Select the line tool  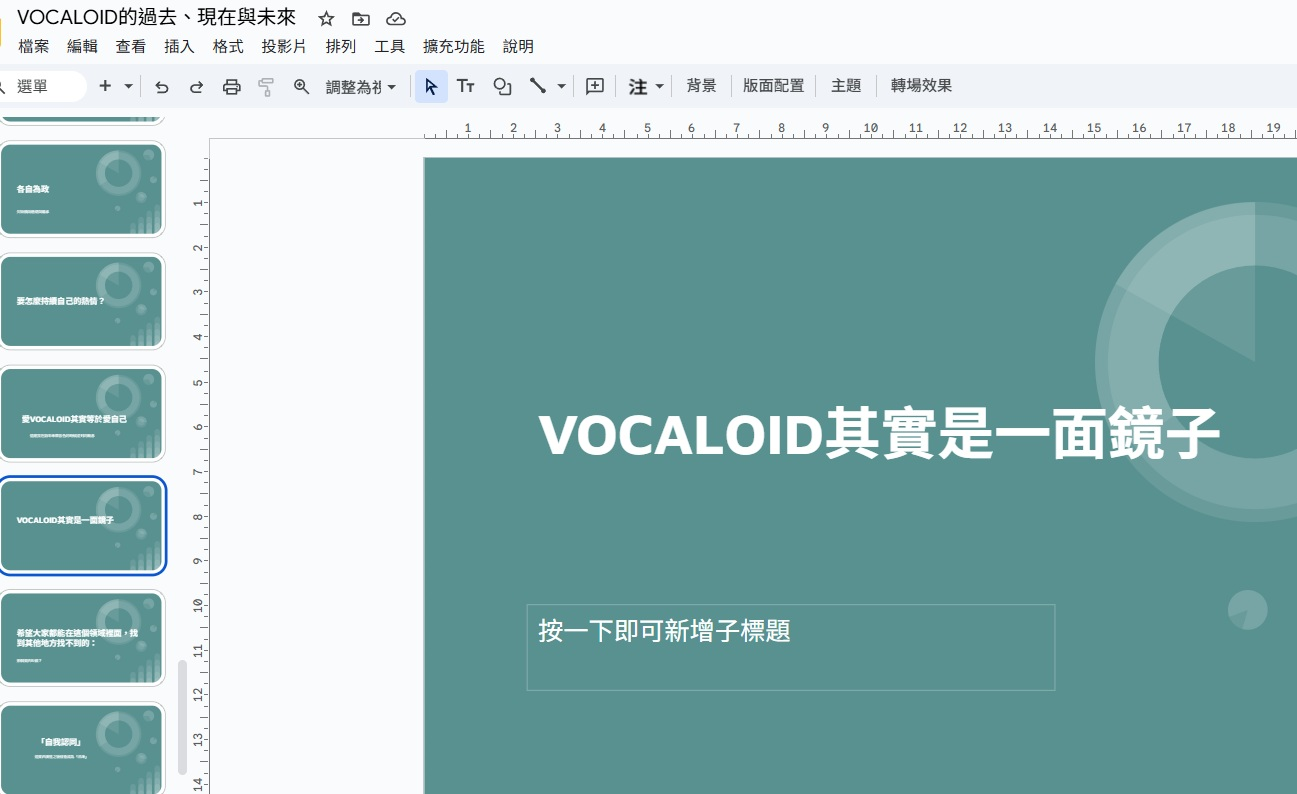pos(538,87)
